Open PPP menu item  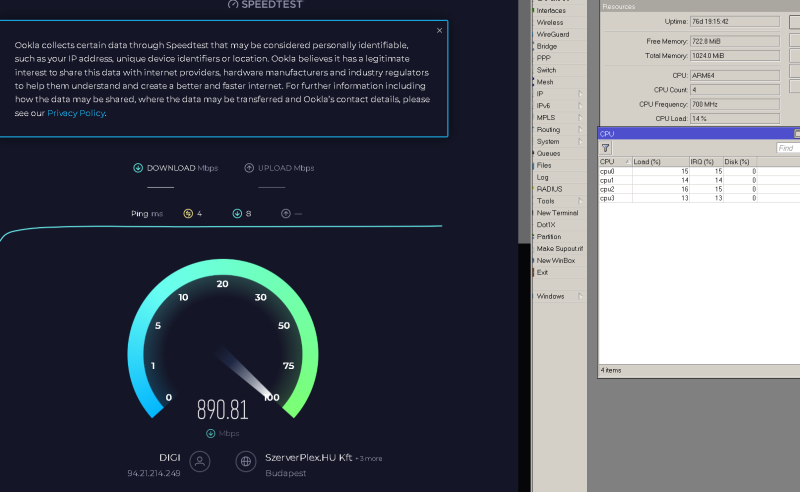543,58
